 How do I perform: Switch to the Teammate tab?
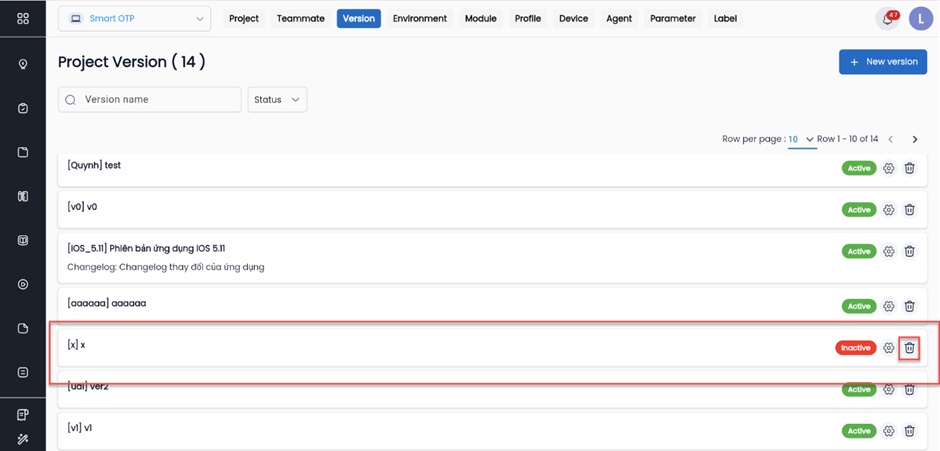[x=300, y=19]
